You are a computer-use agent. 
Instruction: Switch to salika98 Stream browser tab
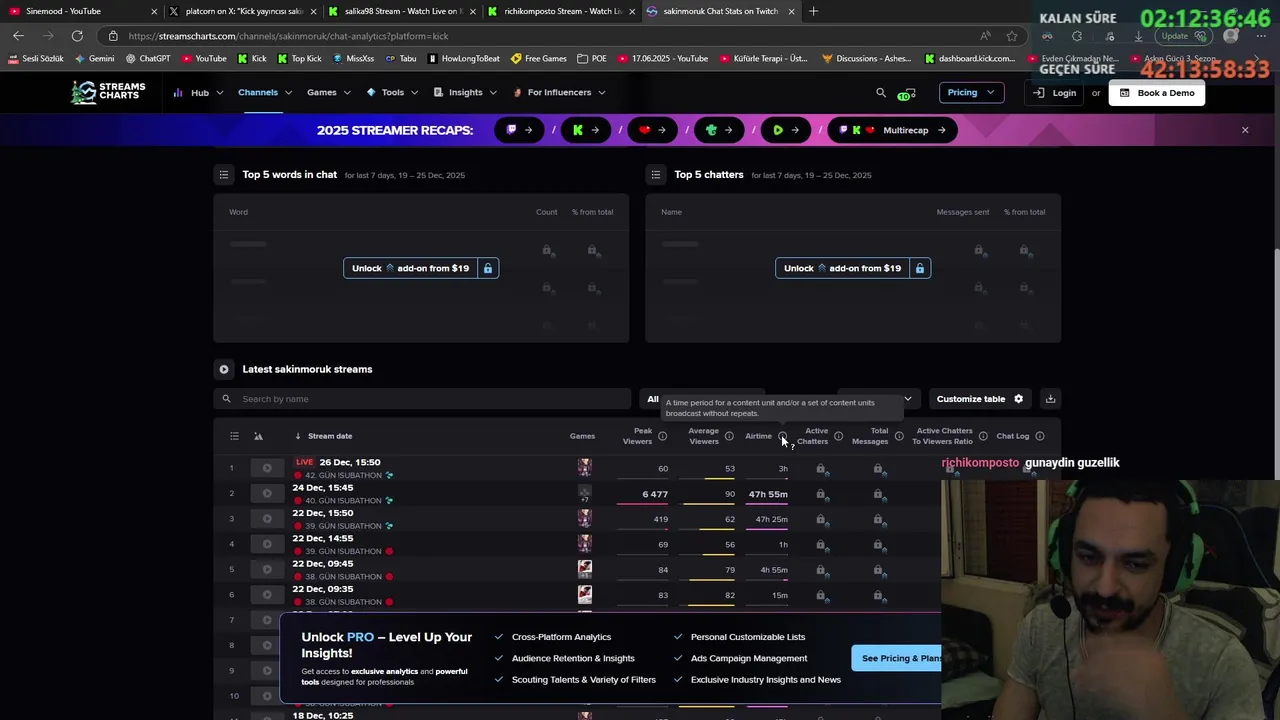click(402, 11)
